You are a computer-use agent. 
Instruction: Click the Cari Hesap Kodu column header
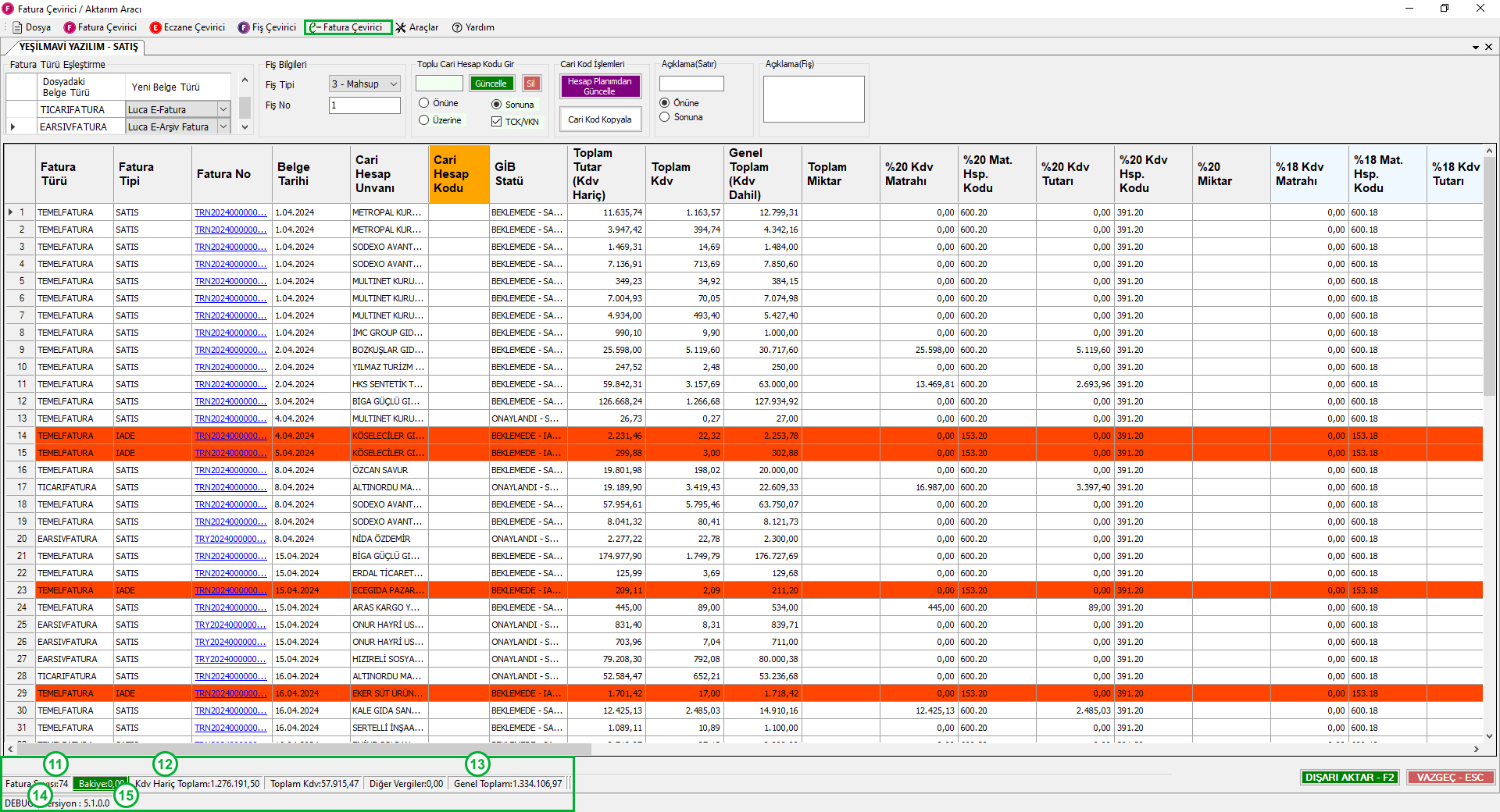[x=459, y=174]
